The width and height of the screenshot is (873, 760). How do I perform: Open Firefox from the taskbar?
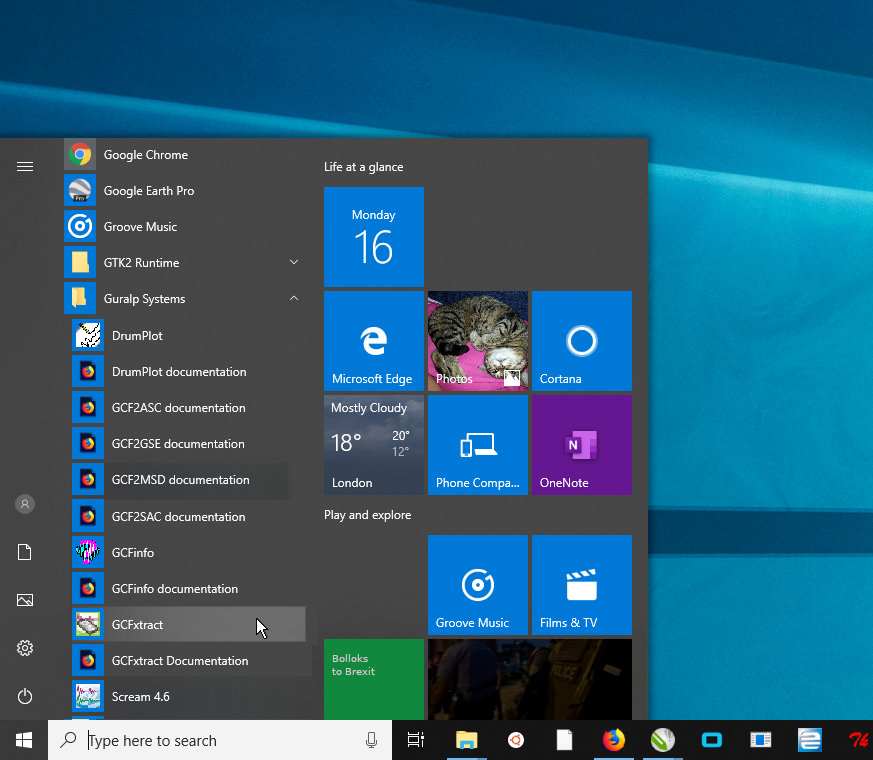(x=614, y=740)
